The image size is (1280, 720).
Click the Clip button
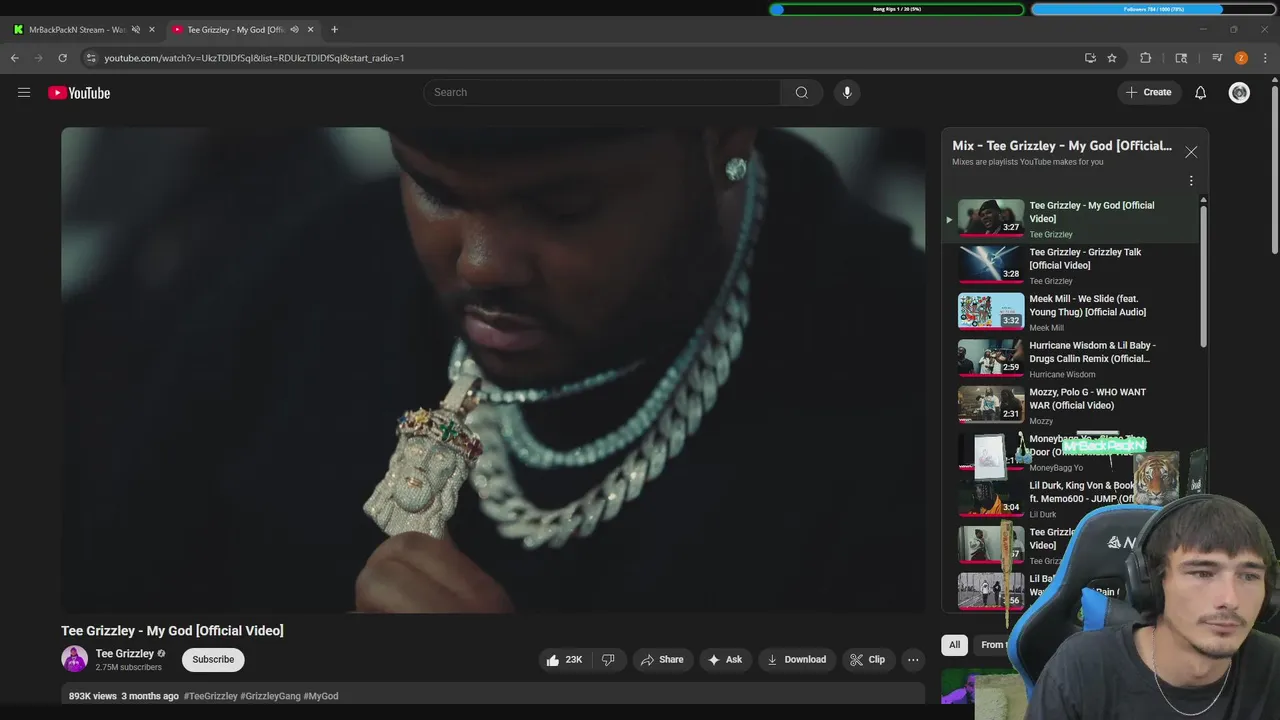867,659
